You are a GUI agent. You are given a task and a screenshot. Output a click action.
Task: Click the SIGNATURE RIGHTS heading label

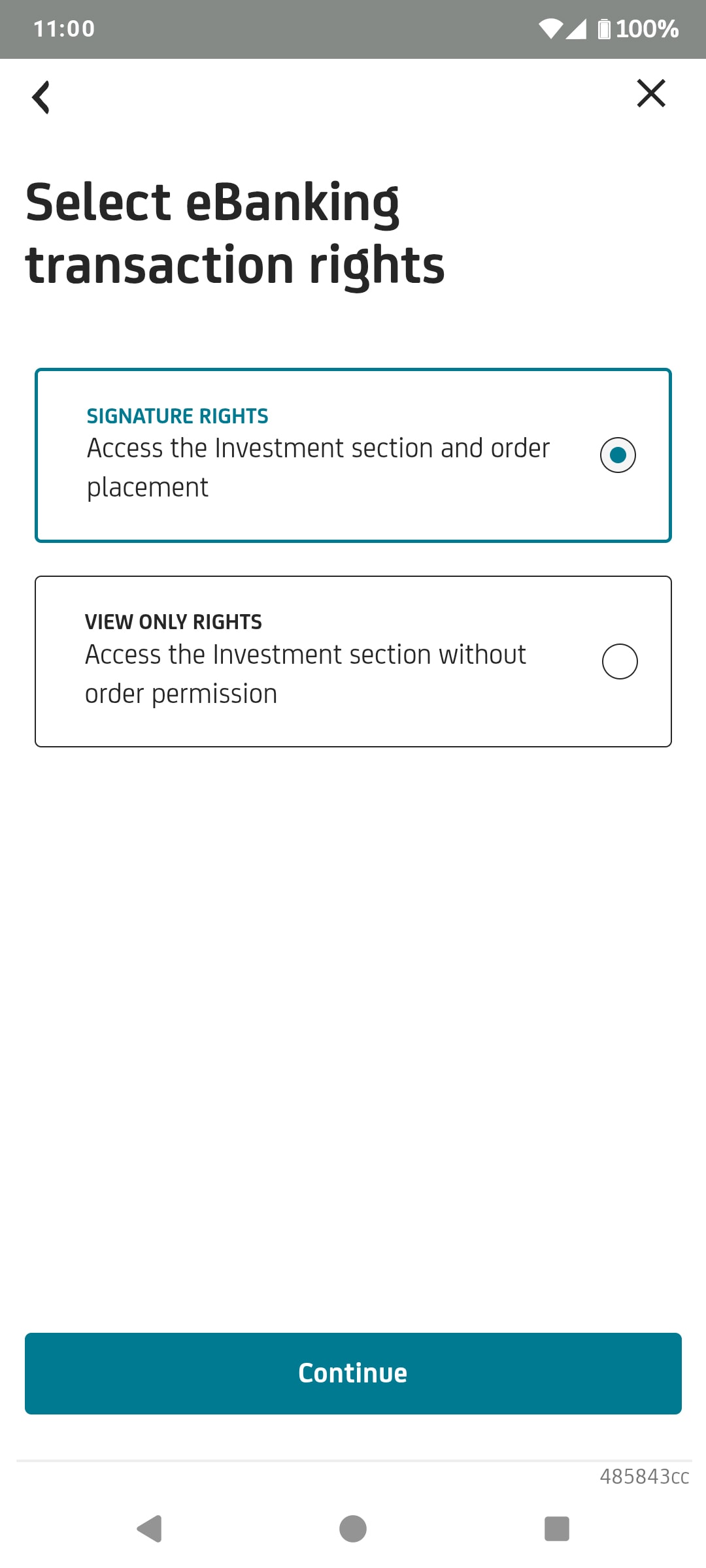coord(177,416)
